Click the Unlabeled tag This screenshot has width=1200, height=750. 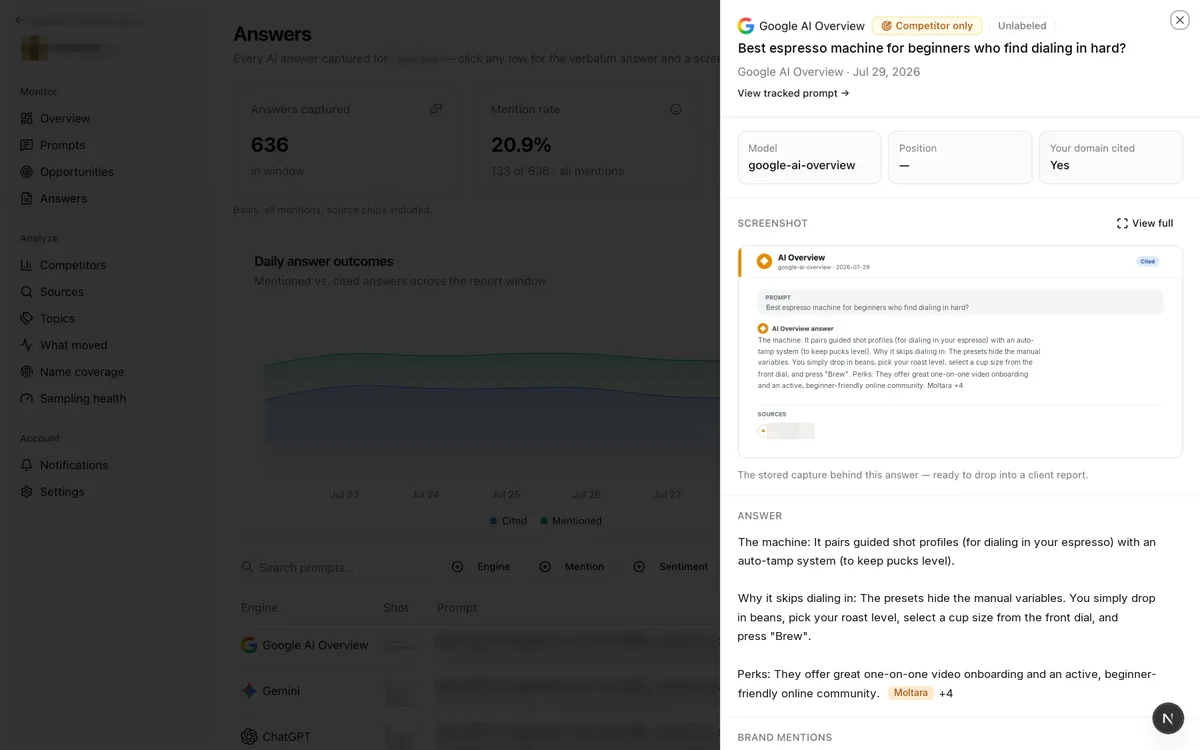1022,26
